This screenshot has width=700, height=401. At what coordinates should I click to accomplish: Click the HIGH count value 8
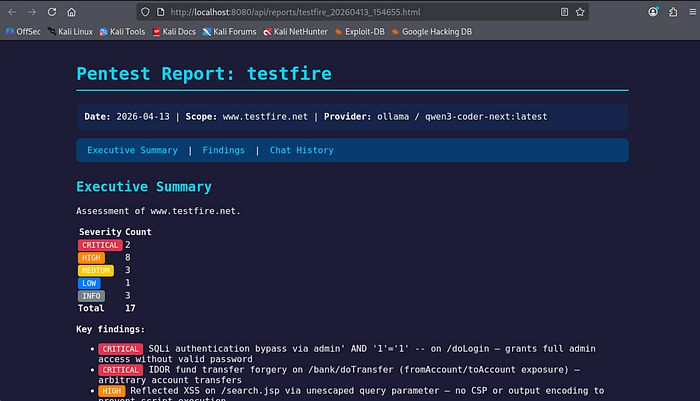pyautogui.click(x=128, y=257)
